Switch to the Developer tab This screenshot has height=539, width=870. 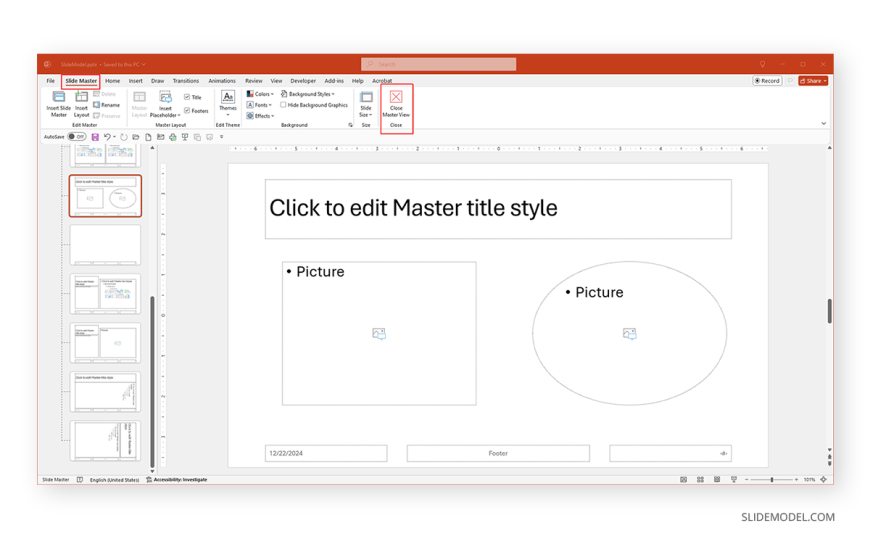pos(303,81)
